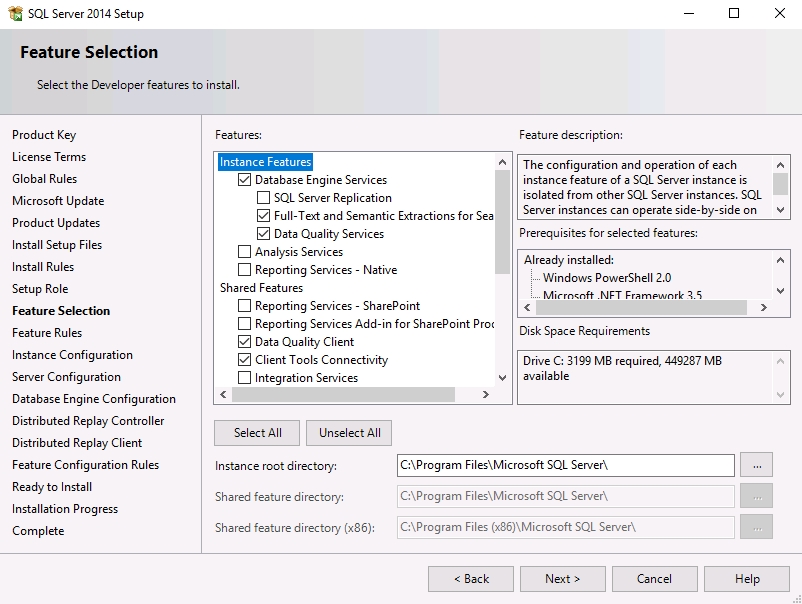Click Ready to Install step
The height and width of the screenshot is (604, 802).
click(x=52, y=486)
